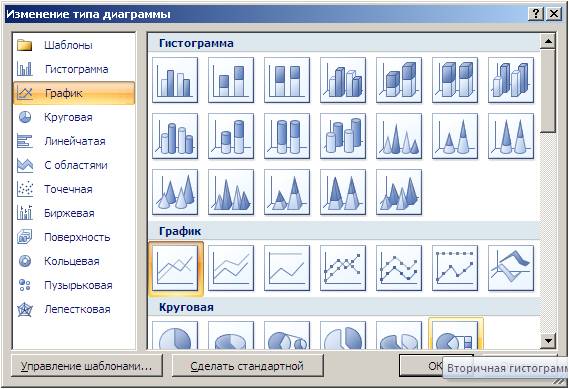Confirm with the OK button
This screenshot has height=389, width=569.
[435, 366]
